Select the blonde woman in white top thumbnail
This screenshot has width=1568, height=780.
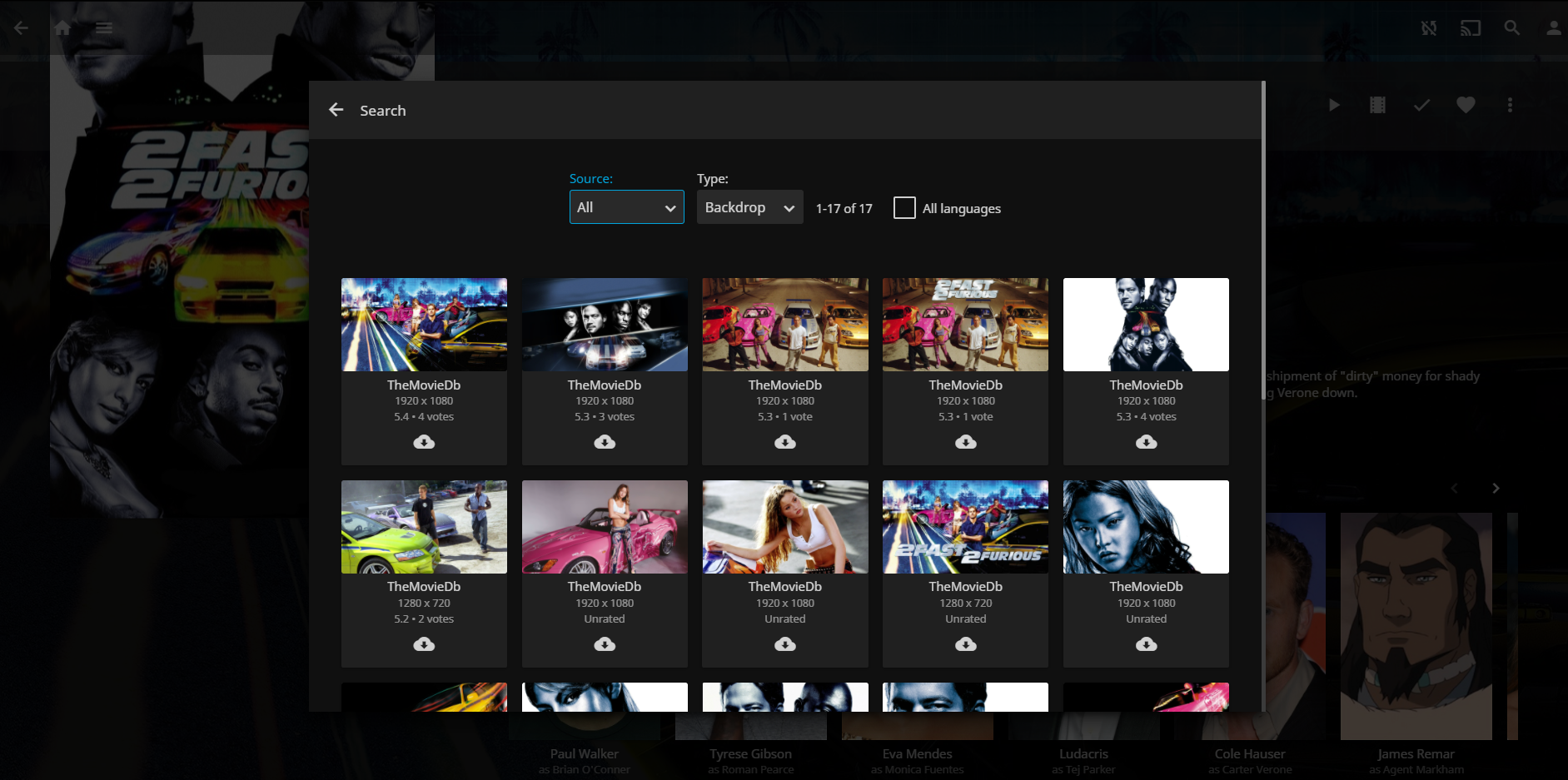click(x=785, y=527)
